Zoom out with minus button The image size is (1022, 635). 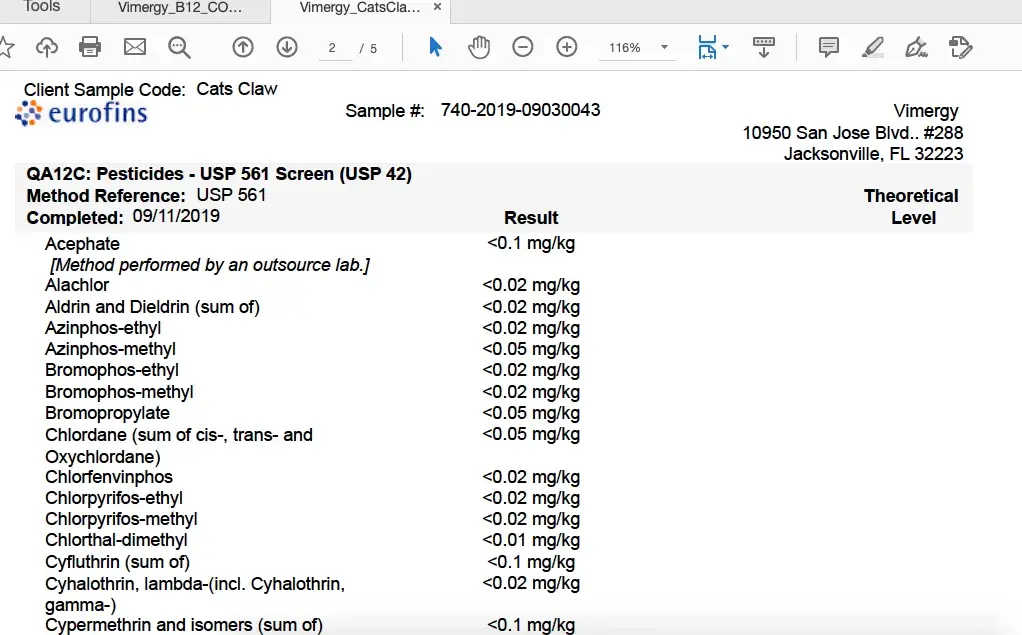click(523, 47)
